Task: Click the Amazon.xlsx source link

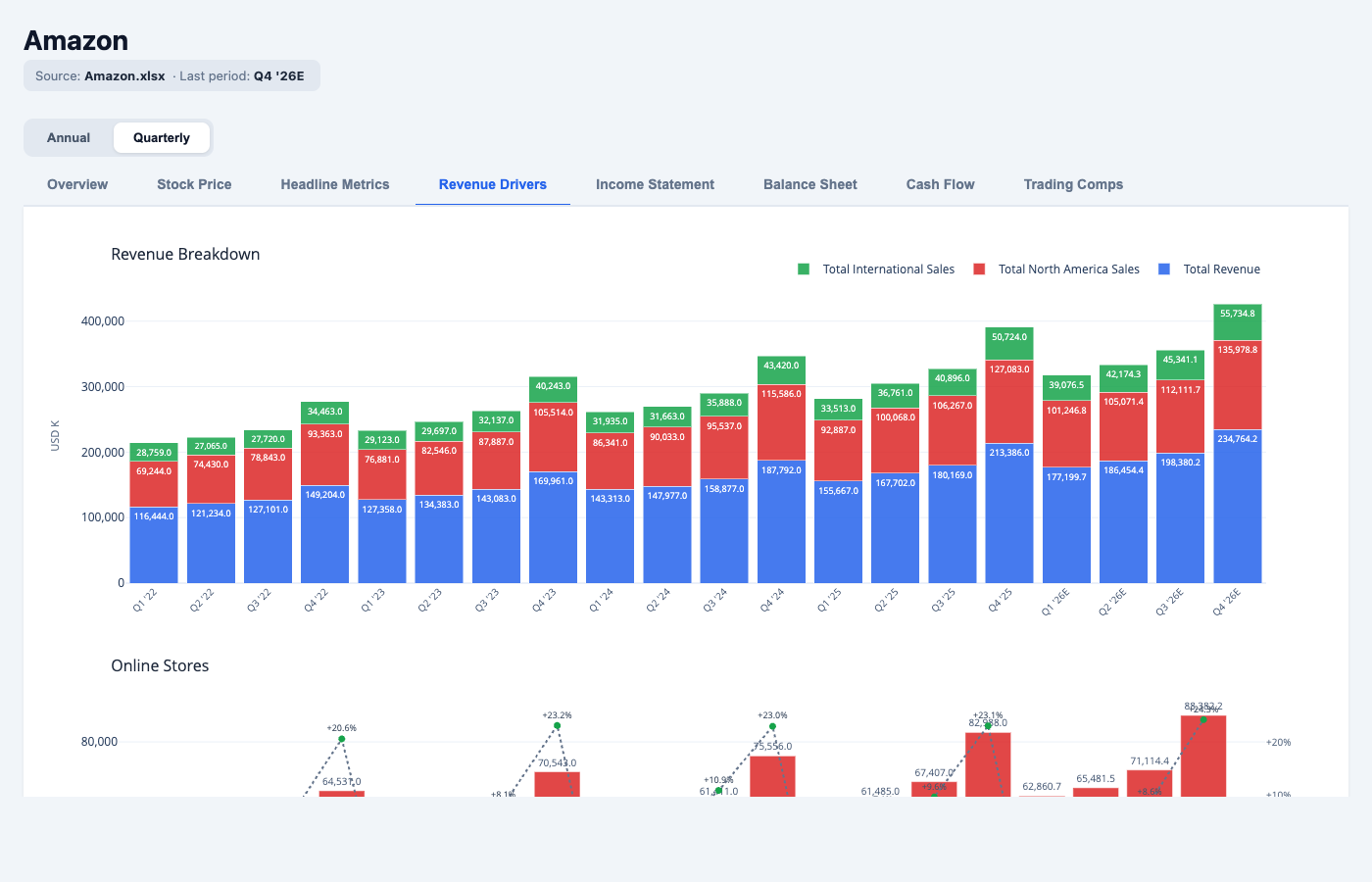Action: click(124, 75)
